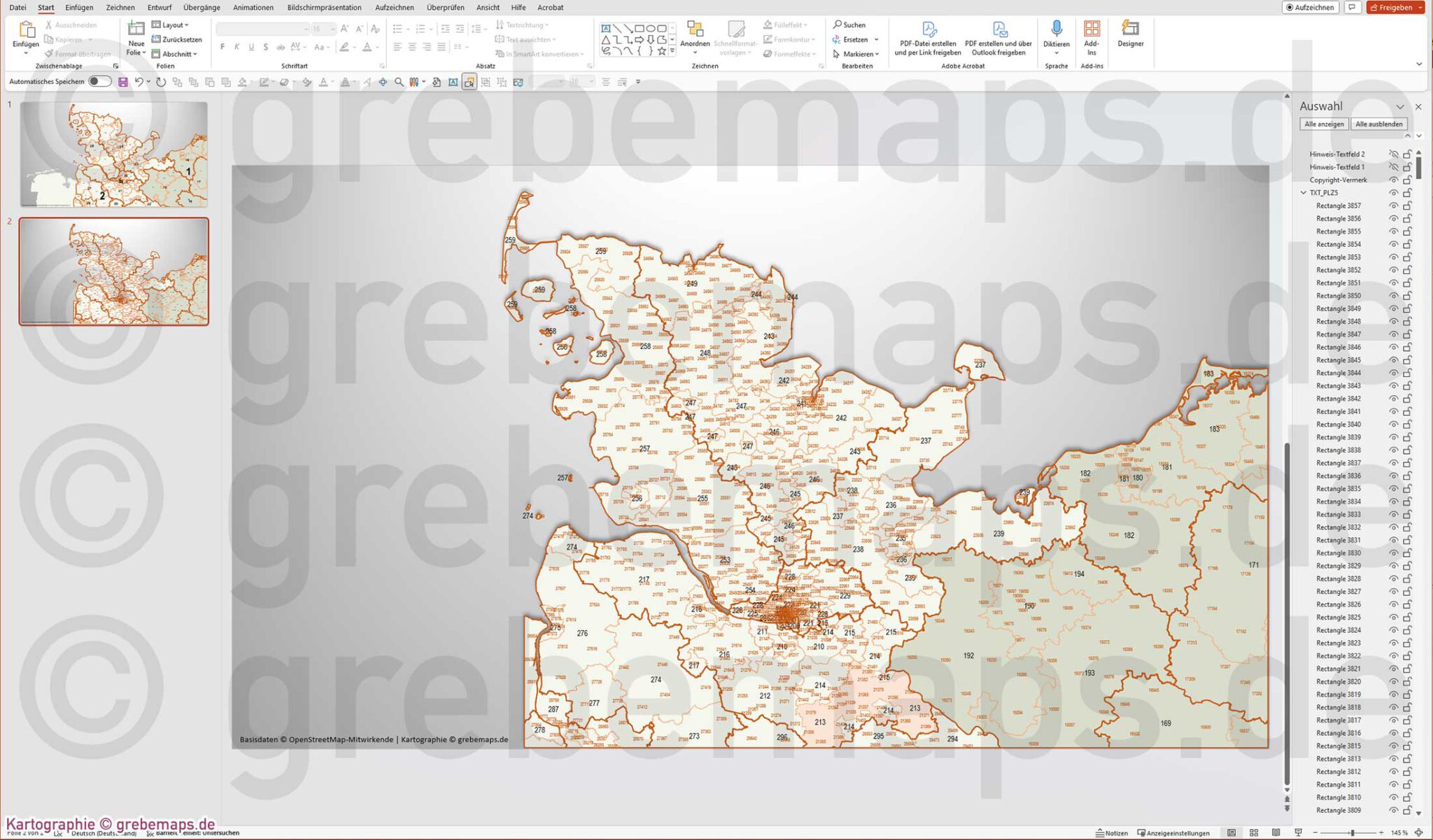
Task: Hide Rectangle 3857 with eye icon
Action: click(x=1393, y=206)
